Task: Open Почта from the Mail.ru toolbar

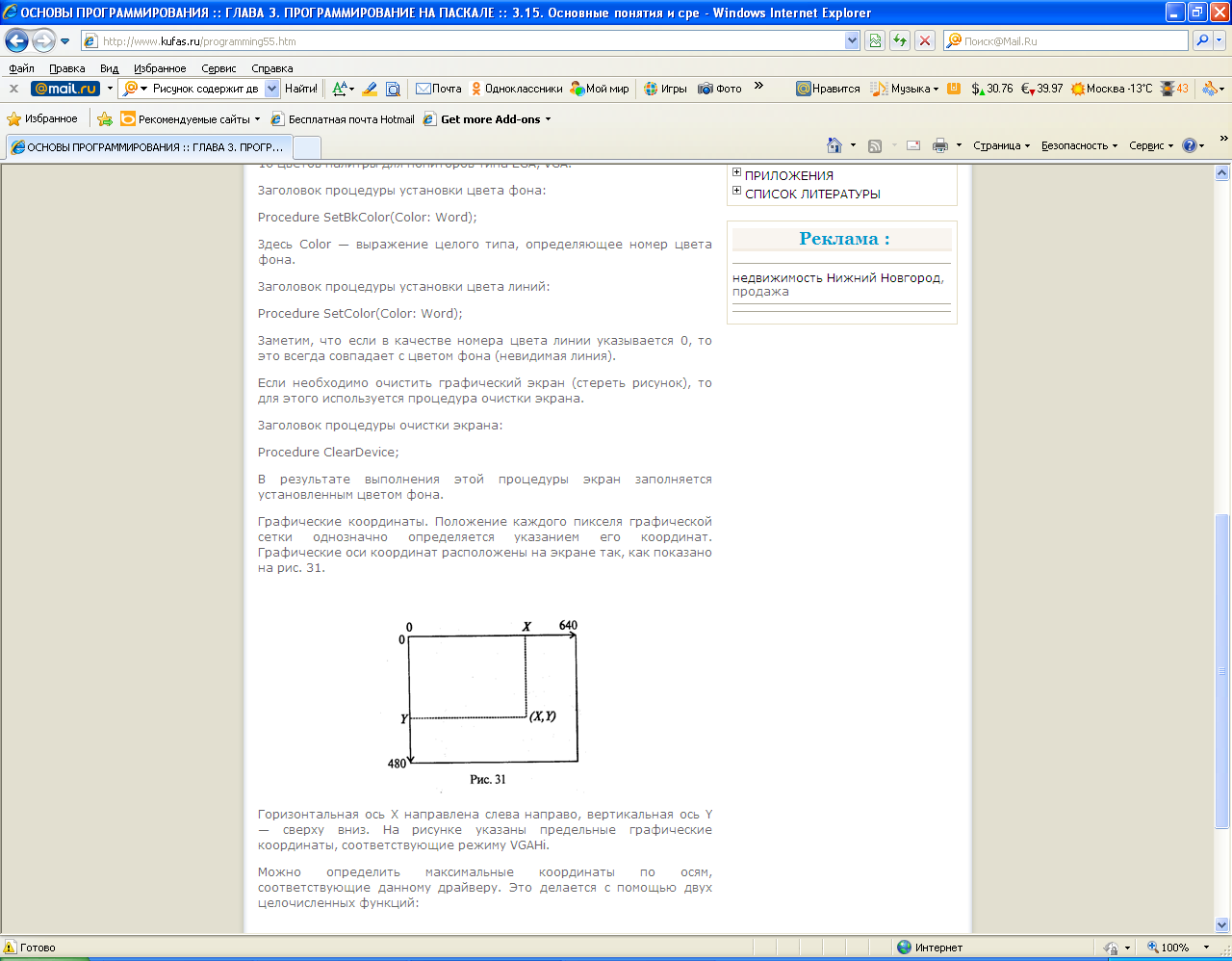Action: point(438,89)
